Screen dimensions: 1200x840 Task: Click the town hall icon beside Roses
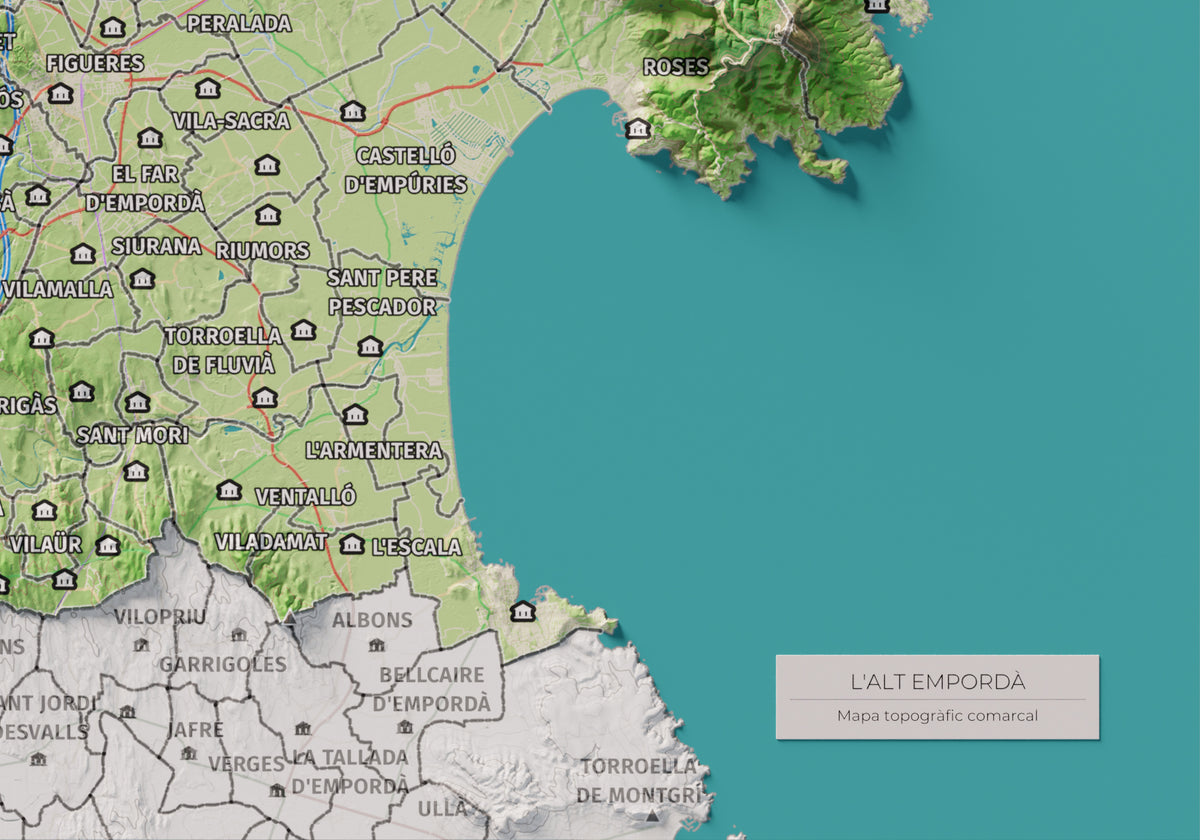[638, 128]
